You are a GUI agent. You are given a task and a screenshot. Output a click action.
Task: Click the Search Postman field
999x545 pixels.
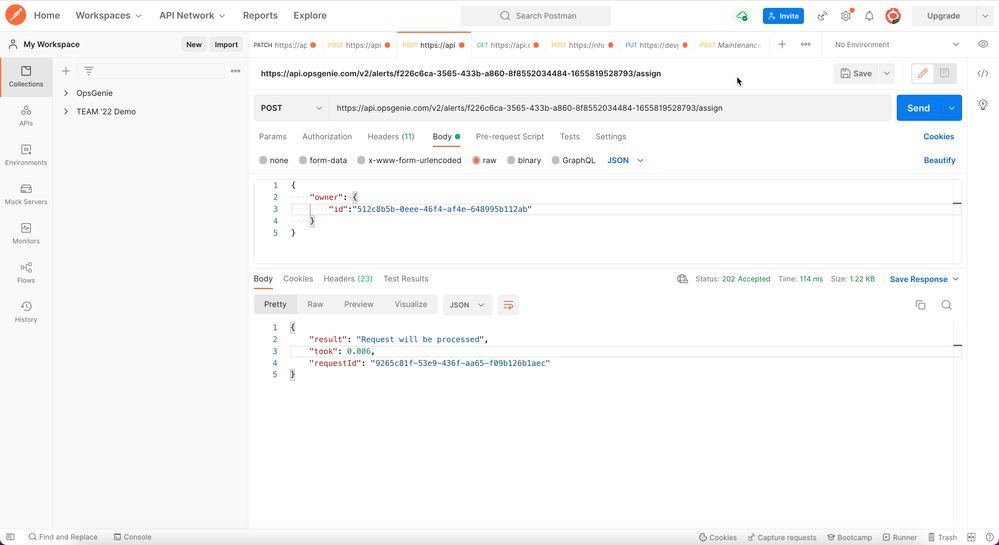point(535,16)
